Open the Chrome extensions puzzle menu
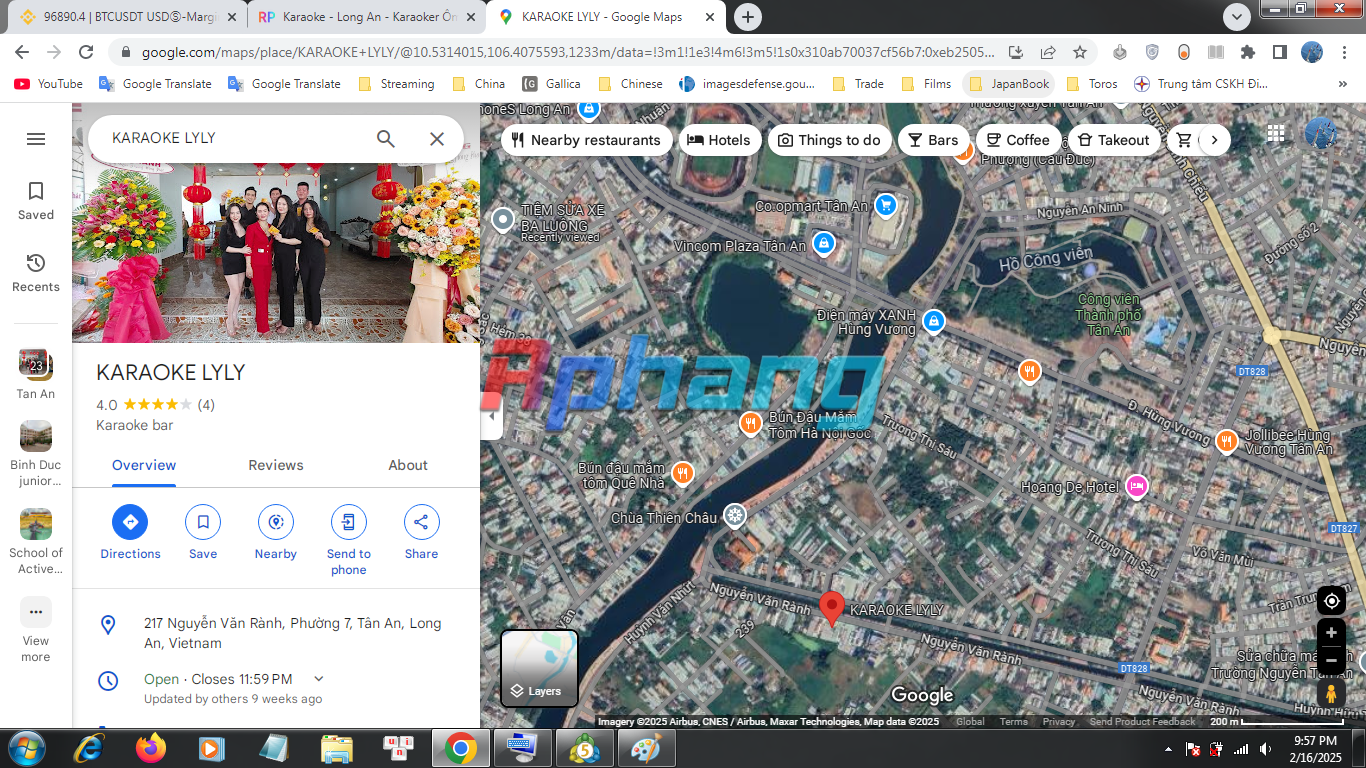Screen dimensions: 1366x768 pos(1247,52)
